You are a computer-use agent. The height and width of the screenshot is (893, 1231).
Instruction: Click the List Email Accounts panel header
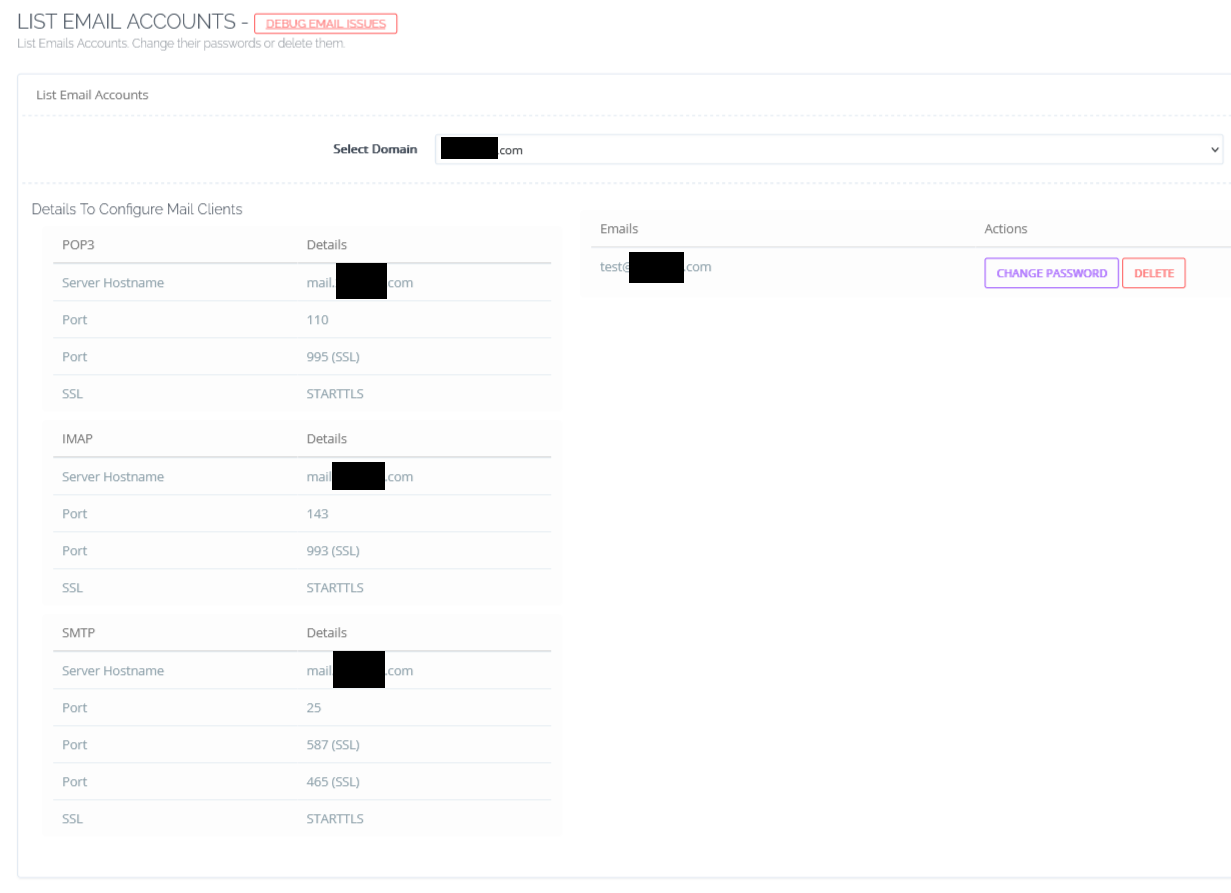click(x=92, y=95)
